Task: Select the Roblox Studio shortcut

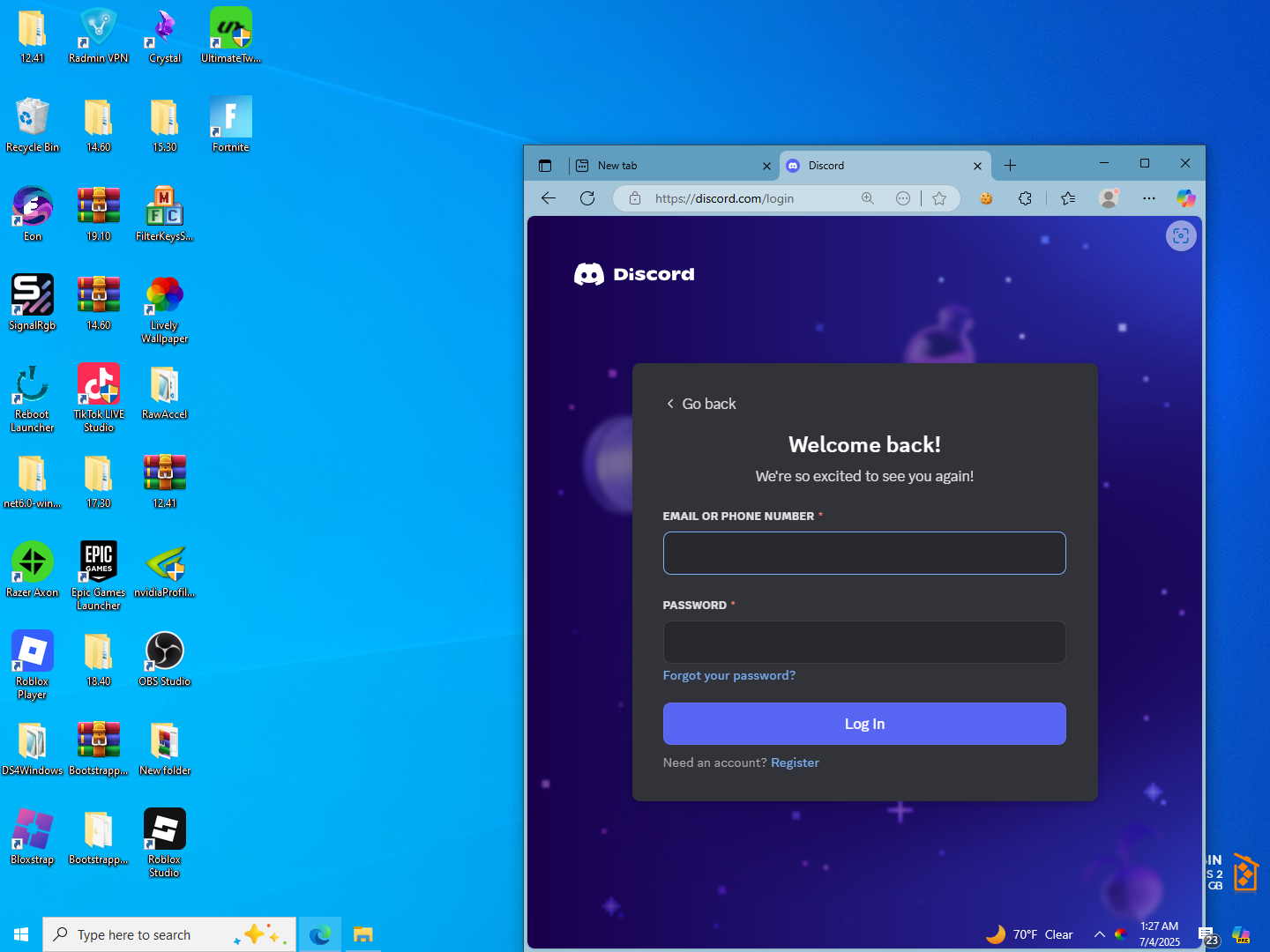Action: tap(165, 844)
